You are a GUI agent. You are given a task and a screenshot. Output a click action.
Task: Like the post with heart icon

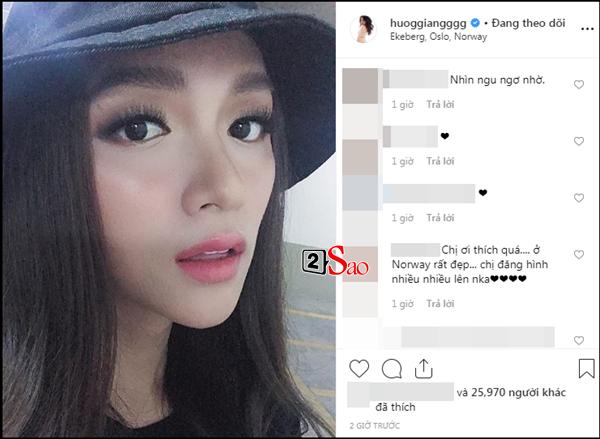(359, 369)
